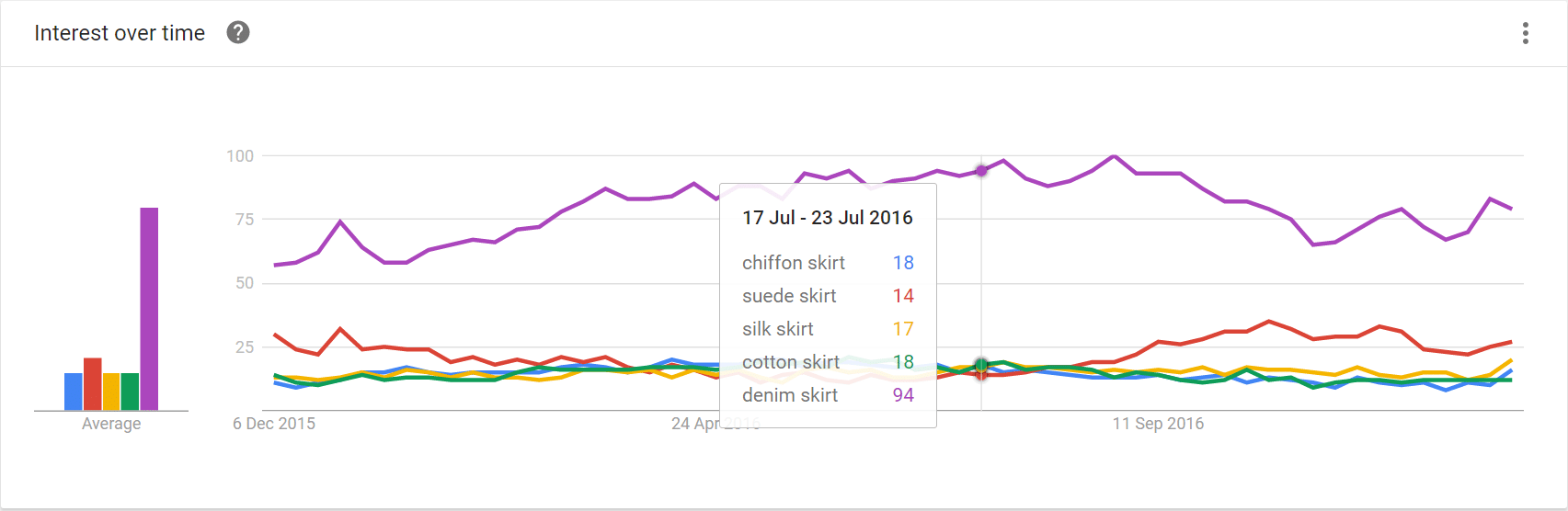Click the cotton skirt entry in tooltip

(791, 362)
